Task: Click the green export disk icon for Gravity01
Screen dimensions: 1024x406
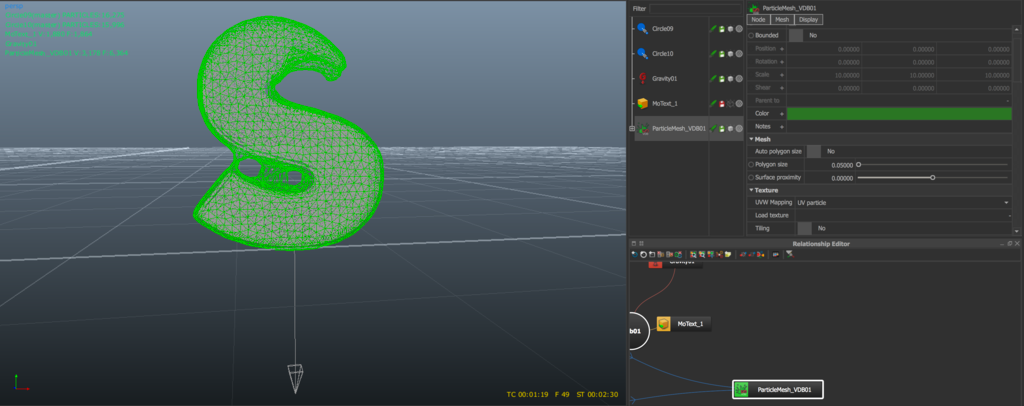Action: coord(722,78)
